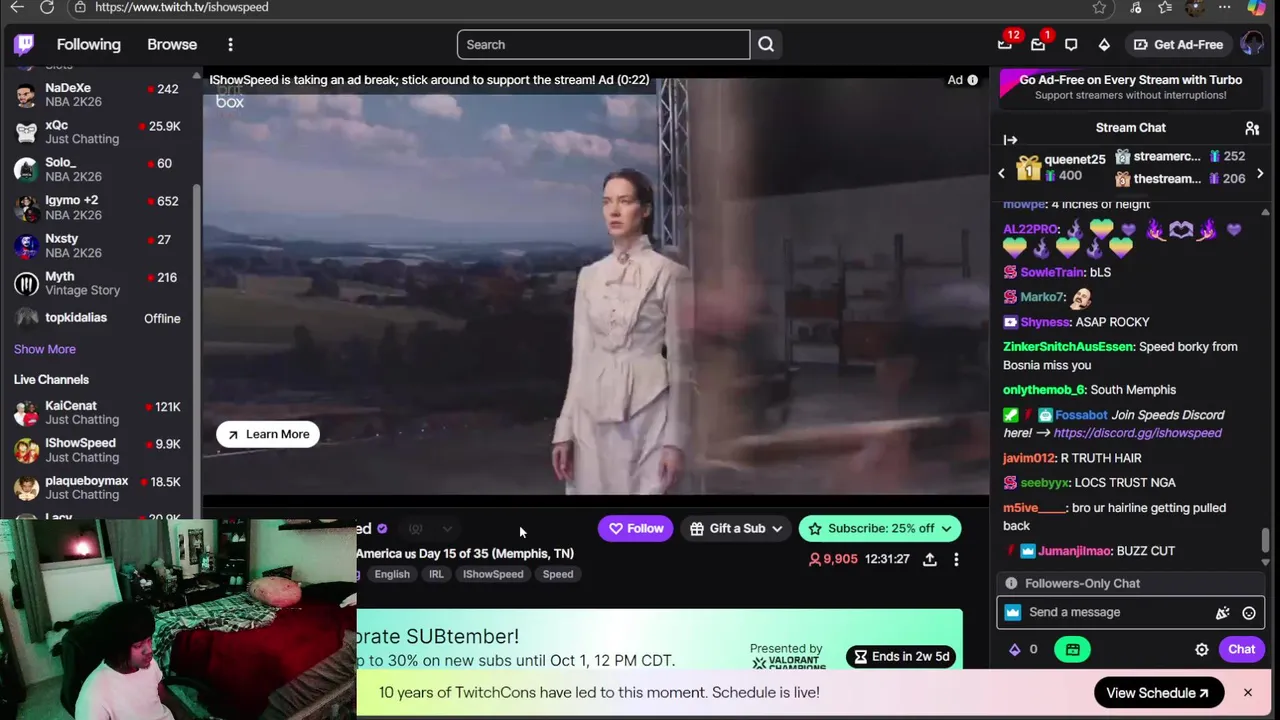The height and width of the screenshot is (720, 1280).
Task: Expand the Subscribe 25% off dropdown arrow
Action: click(x=946, y=529)
